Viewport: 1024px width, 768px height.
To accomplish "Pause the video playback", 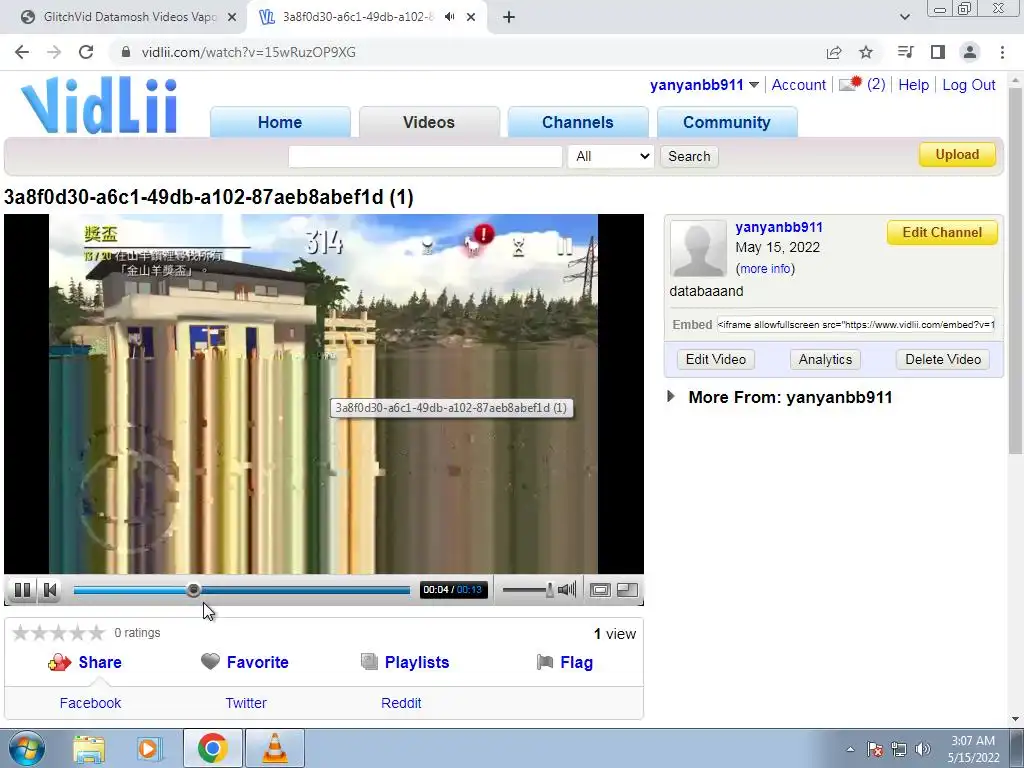I will pyautogui.click(x=22, y=590).
